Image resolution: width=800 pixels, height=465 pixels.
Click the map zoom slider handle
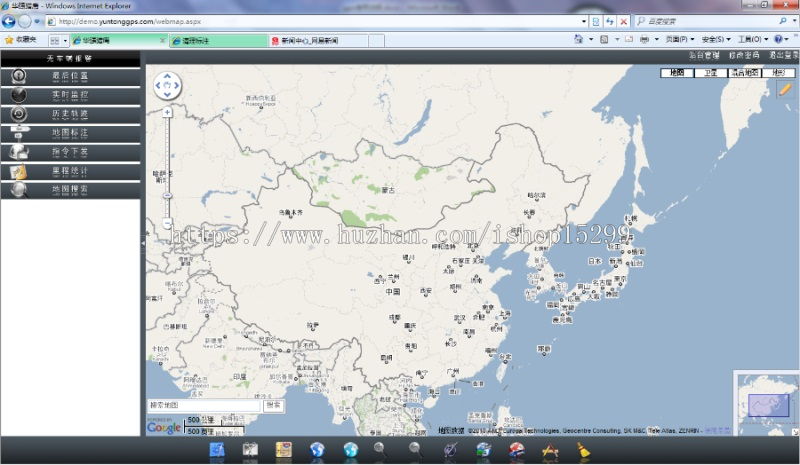tap(167, 195)
